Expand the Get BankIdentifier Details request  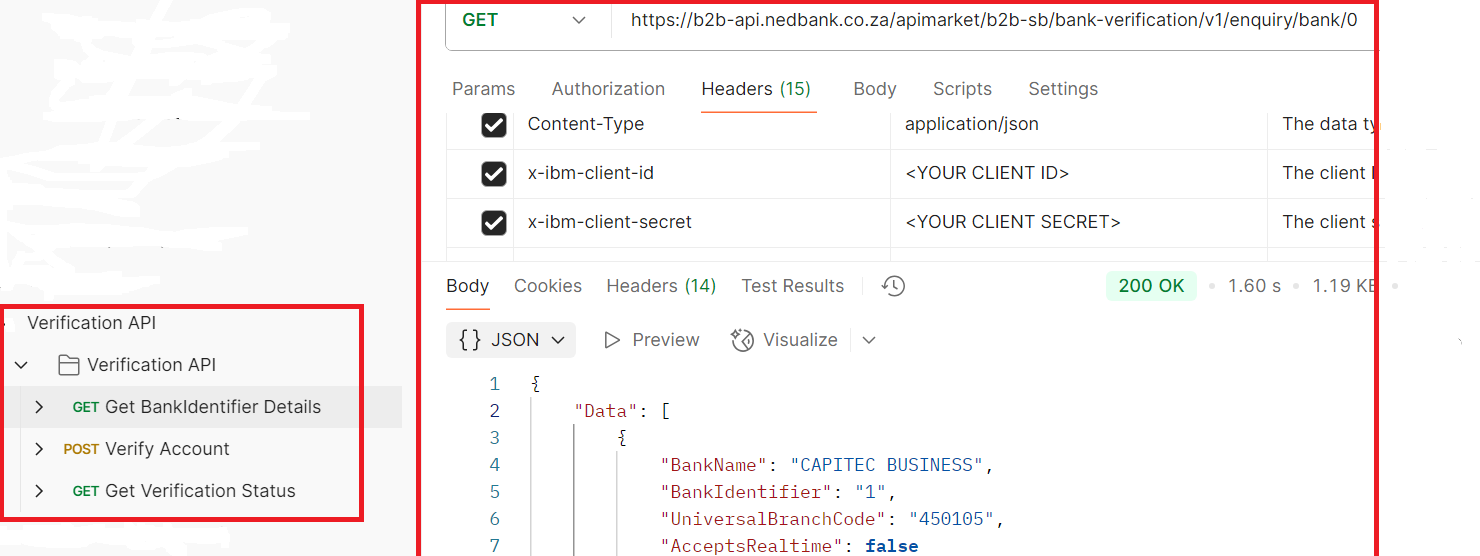tap(39, 407)
